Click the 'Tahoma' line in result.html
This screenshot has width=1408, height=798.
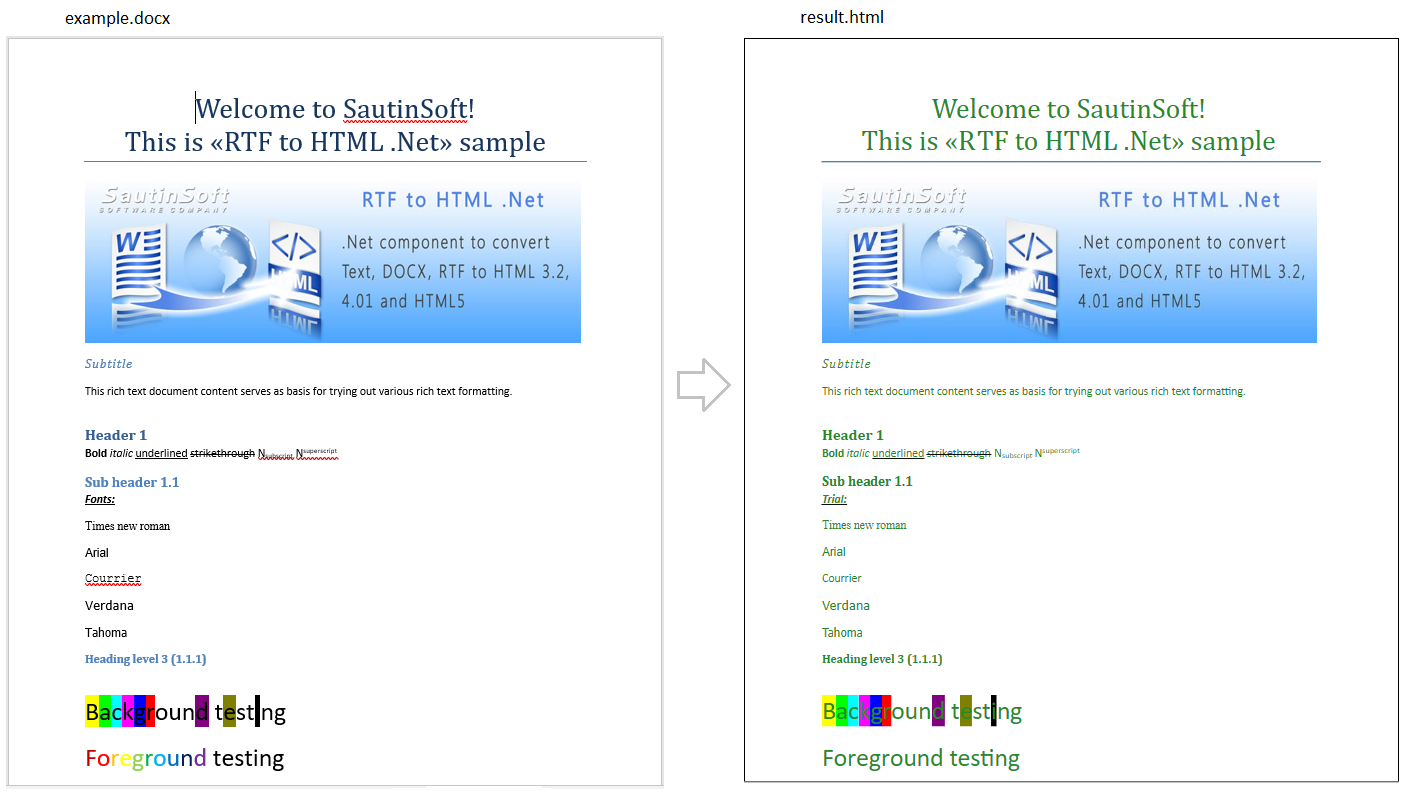pyautogui.click(x=842, y=633)
